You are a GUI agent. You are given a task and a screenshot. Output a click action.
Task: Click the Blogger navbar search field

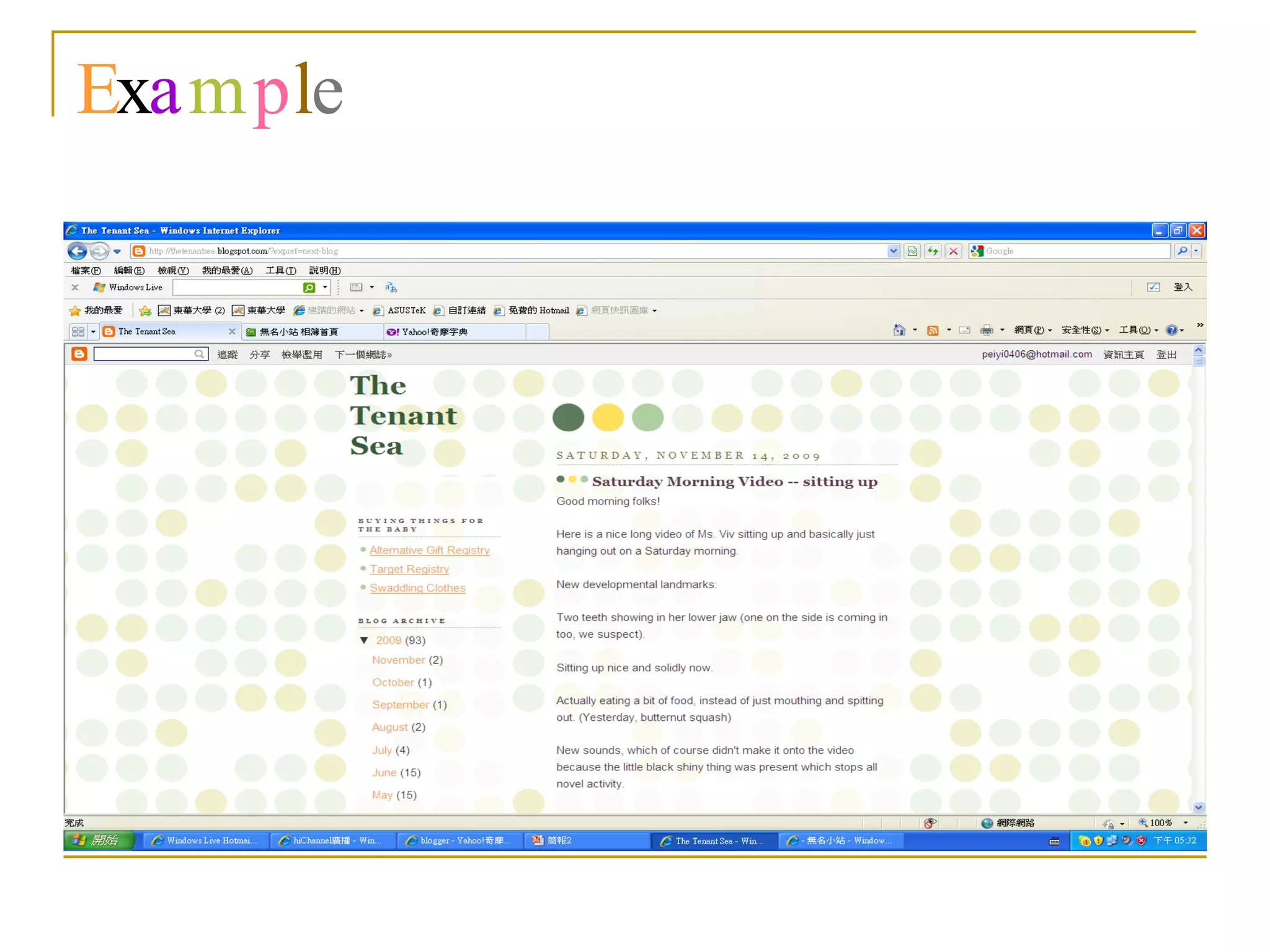click(x=144, y=354)
